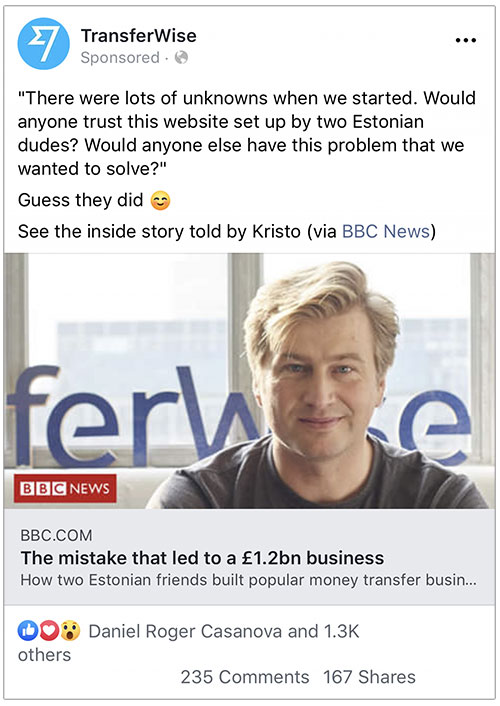The width and height of the screenshot is (500, 706).
Task: Click the red BBC NEWS badge on image
Action: [65, 488]
